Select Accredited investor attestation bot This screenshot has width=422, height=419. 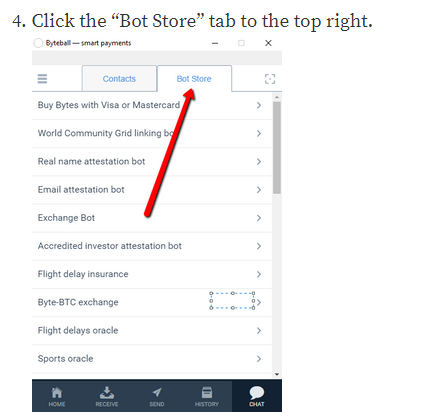[152, 246]
